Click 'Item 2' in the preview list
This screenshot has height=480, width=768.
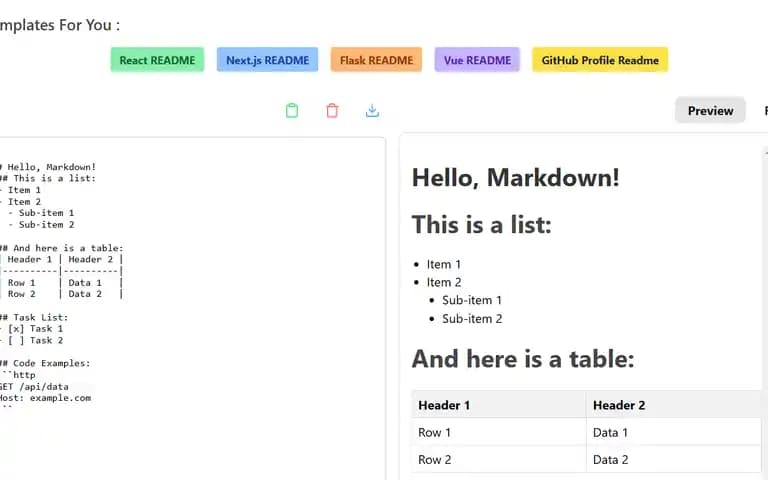444,283
